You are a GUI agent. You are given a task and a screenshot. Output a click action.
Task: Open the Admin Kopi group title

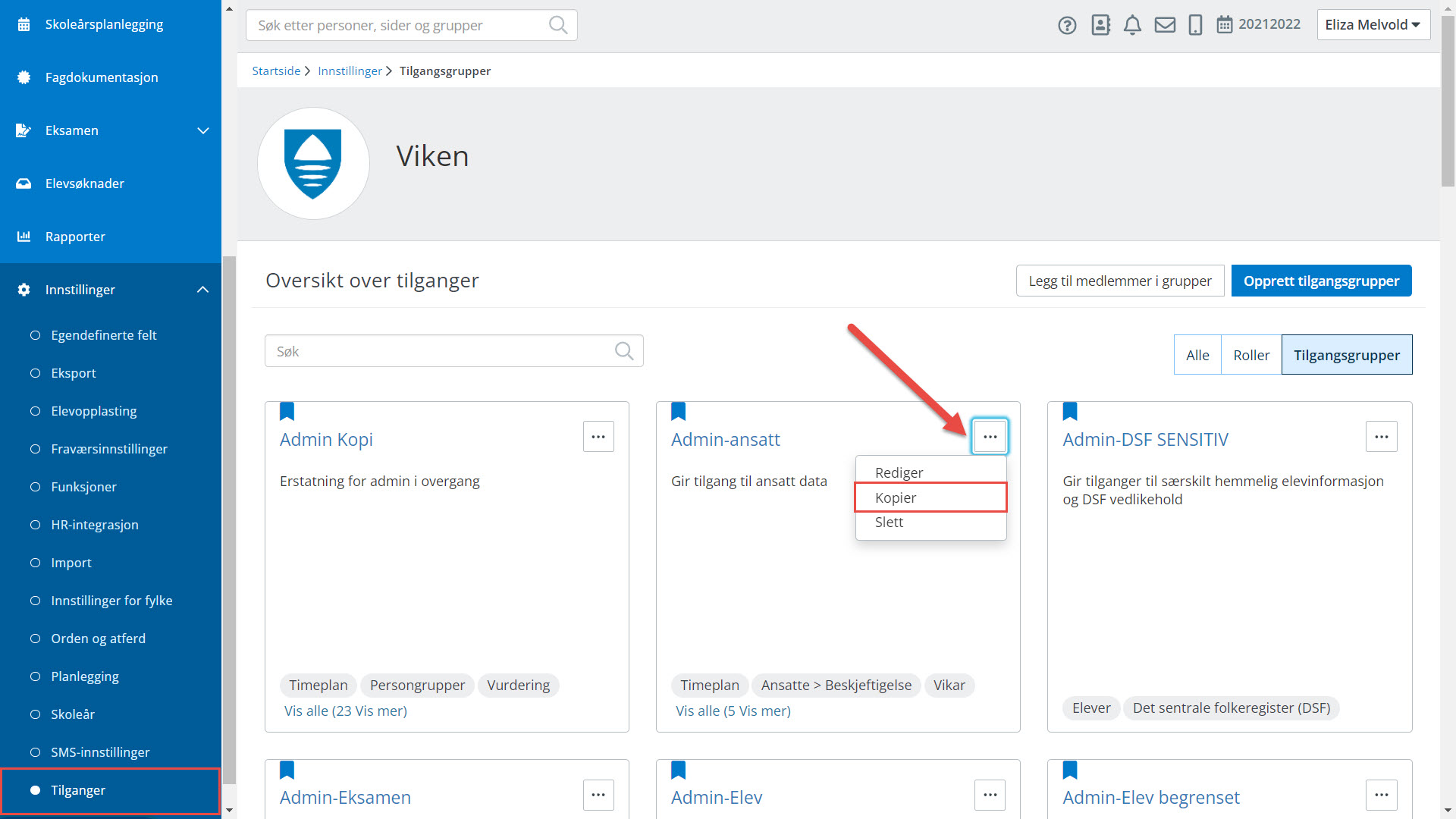tap(326, 439)
